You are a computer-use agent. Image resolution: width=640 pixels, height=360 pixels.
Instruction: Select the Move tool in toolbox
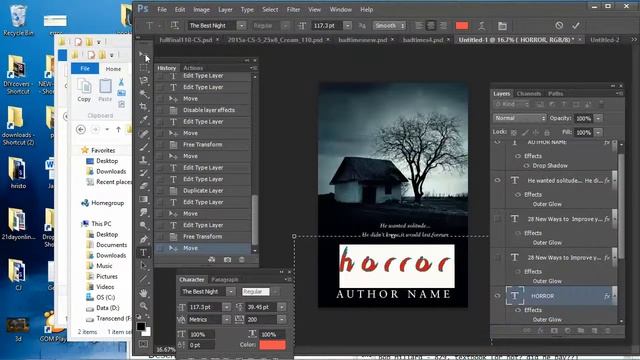point(143,54)
